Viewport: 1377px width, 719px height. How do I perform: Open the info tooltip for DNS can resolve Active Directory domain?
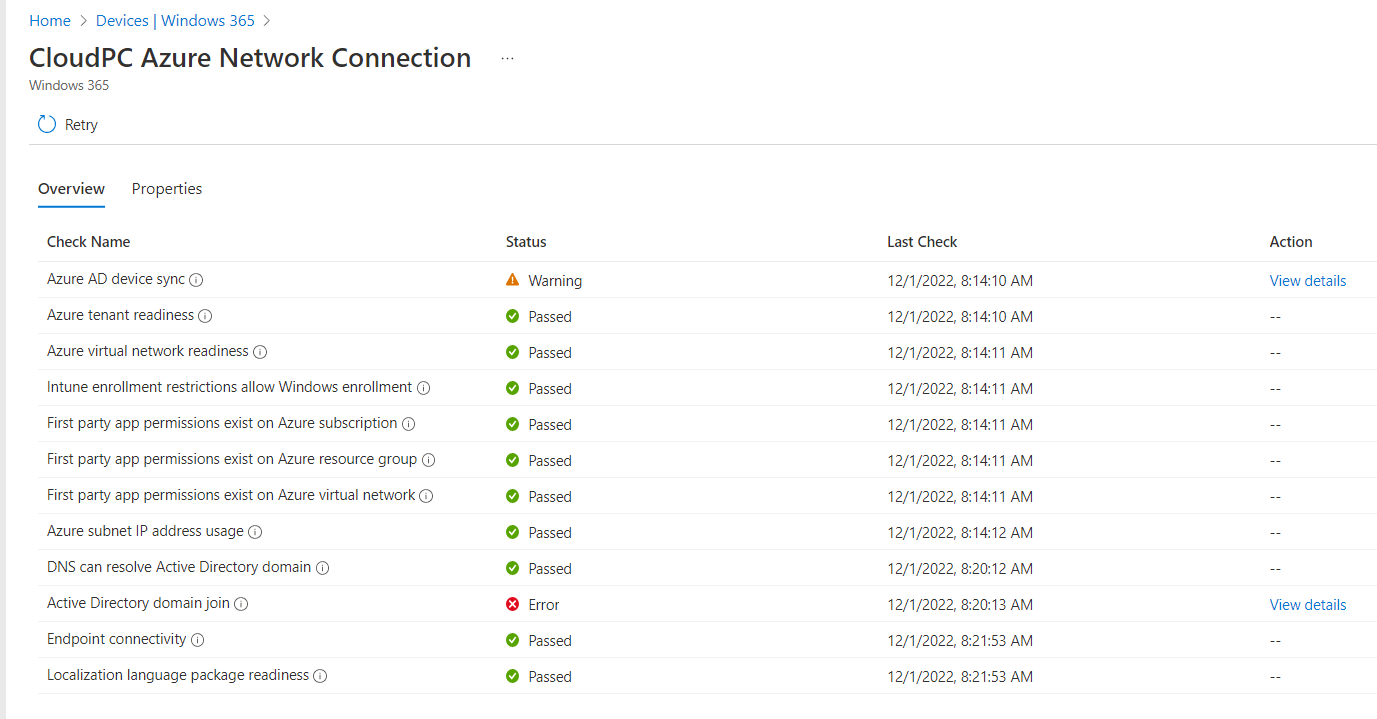pyautogui.click(x=322, y=568)
